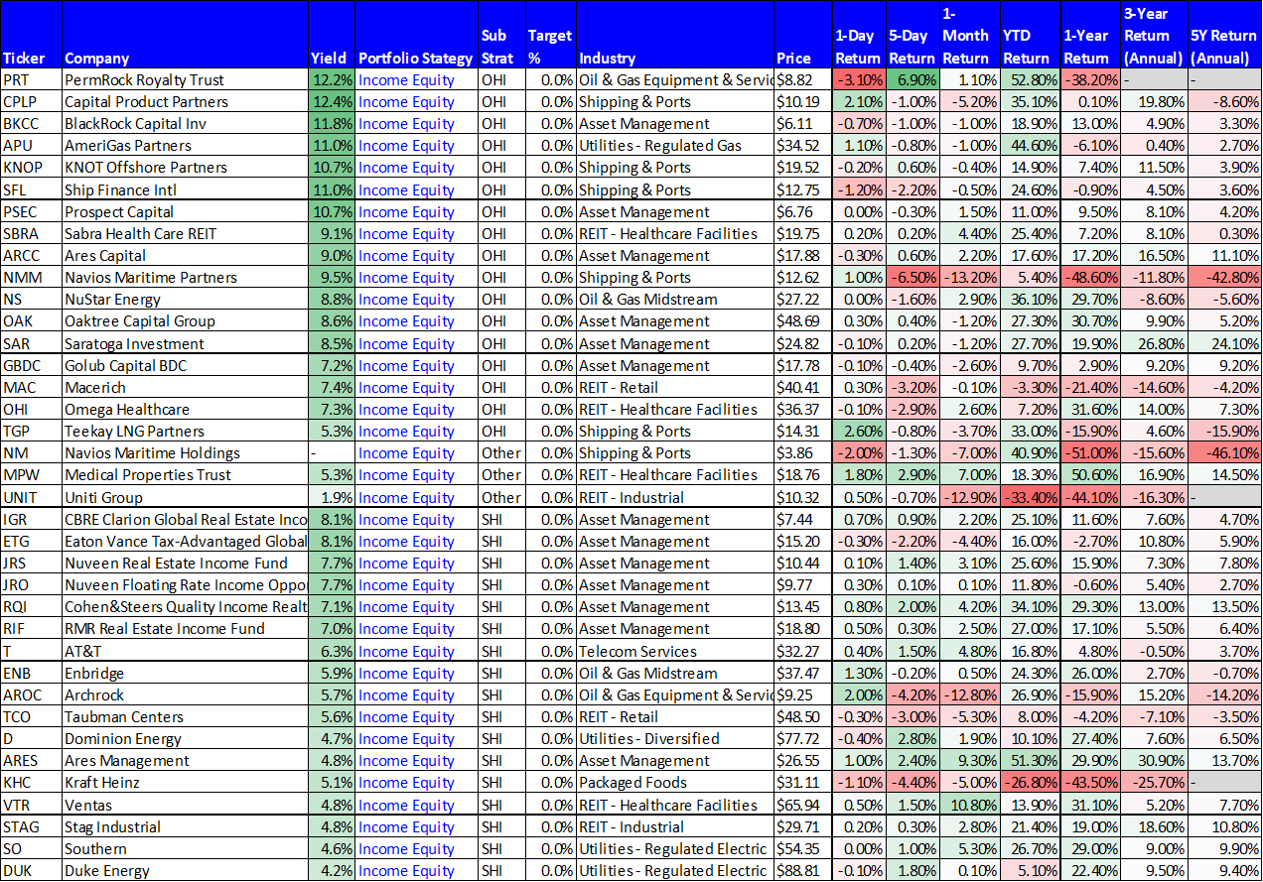
Task: Select company cell RMR Real Estate Income Fund
Action: click(x=185, y=629)
